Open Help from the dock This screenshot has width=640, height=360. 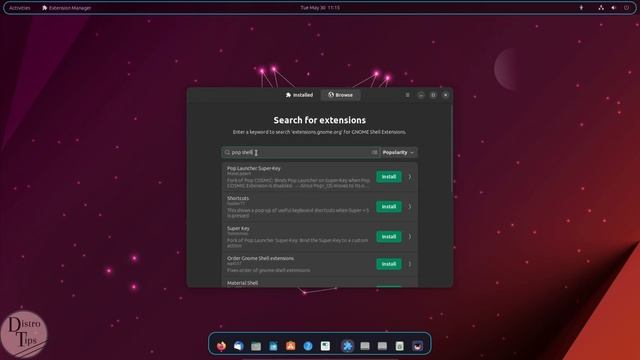[x=308, y=346]
